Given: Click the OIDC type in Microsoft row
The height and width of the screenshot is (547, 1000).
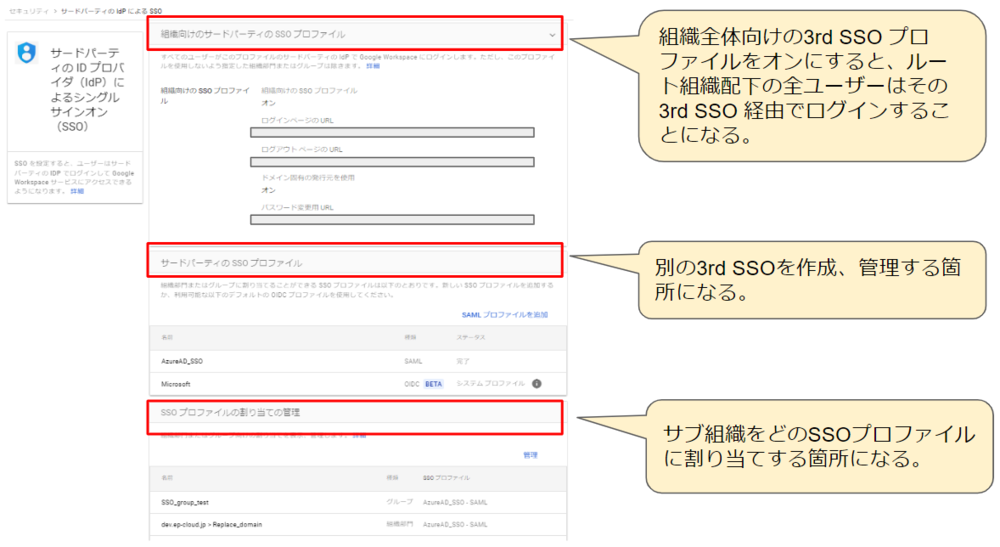Looking at the screenshot, I should tap(411, 384).
